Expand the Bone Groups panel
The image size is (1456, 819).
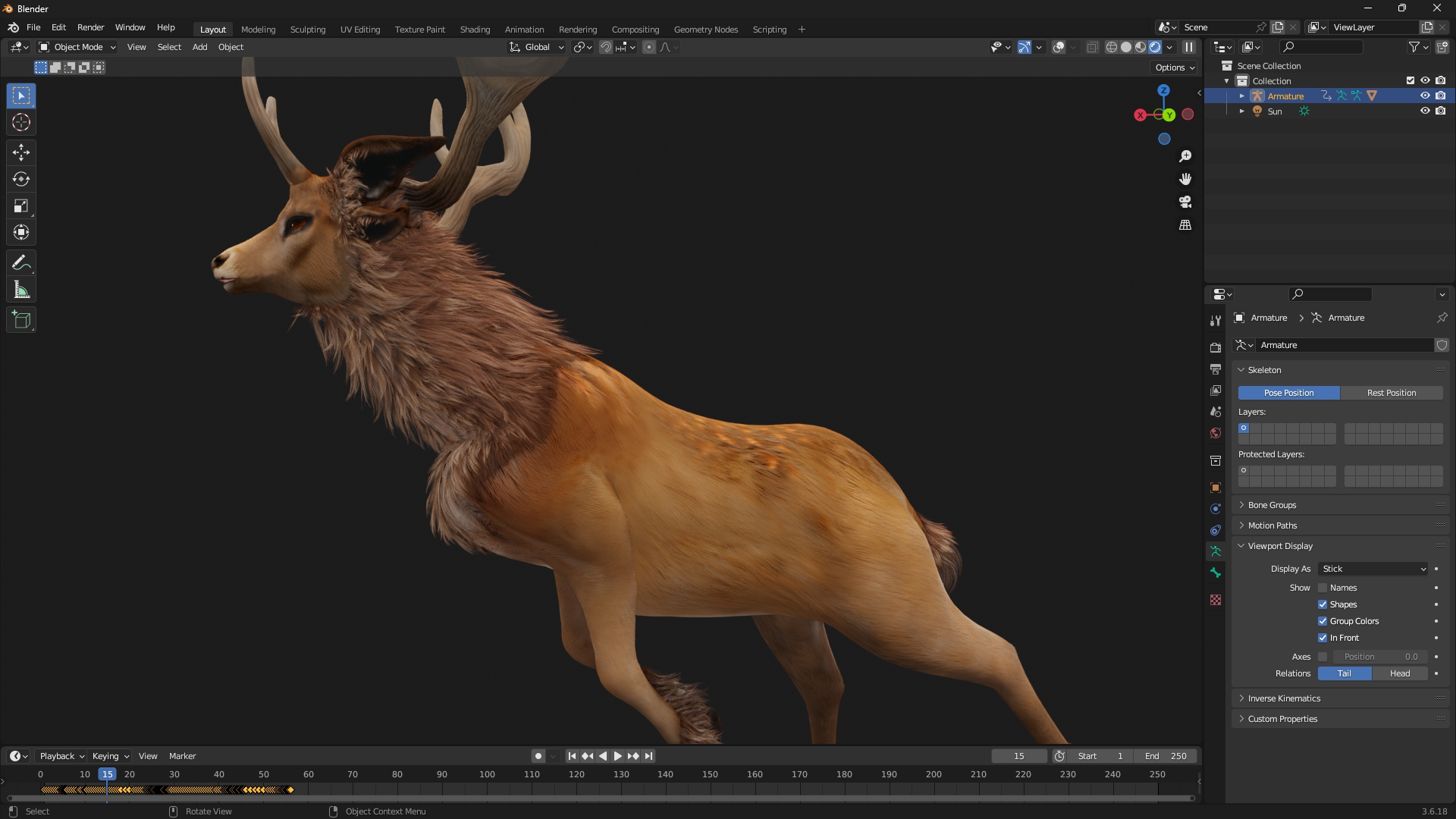tap(1272, 505)
